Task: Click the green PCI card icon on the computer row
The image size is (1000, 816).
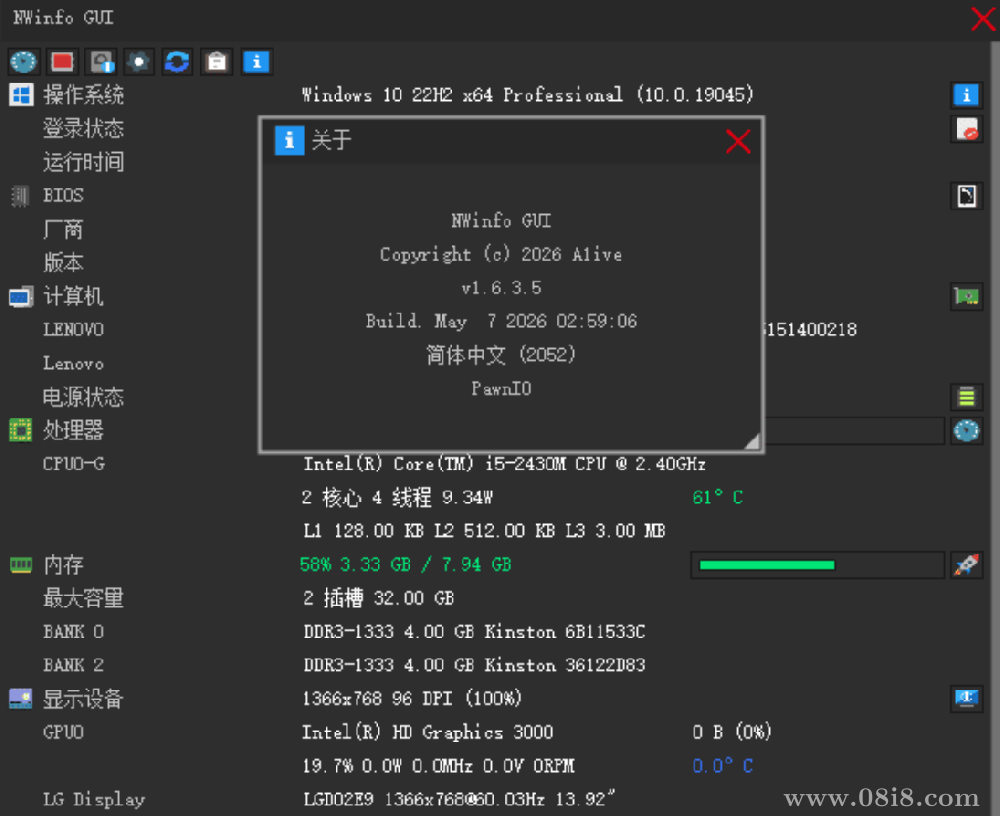Action: [966, 296]
